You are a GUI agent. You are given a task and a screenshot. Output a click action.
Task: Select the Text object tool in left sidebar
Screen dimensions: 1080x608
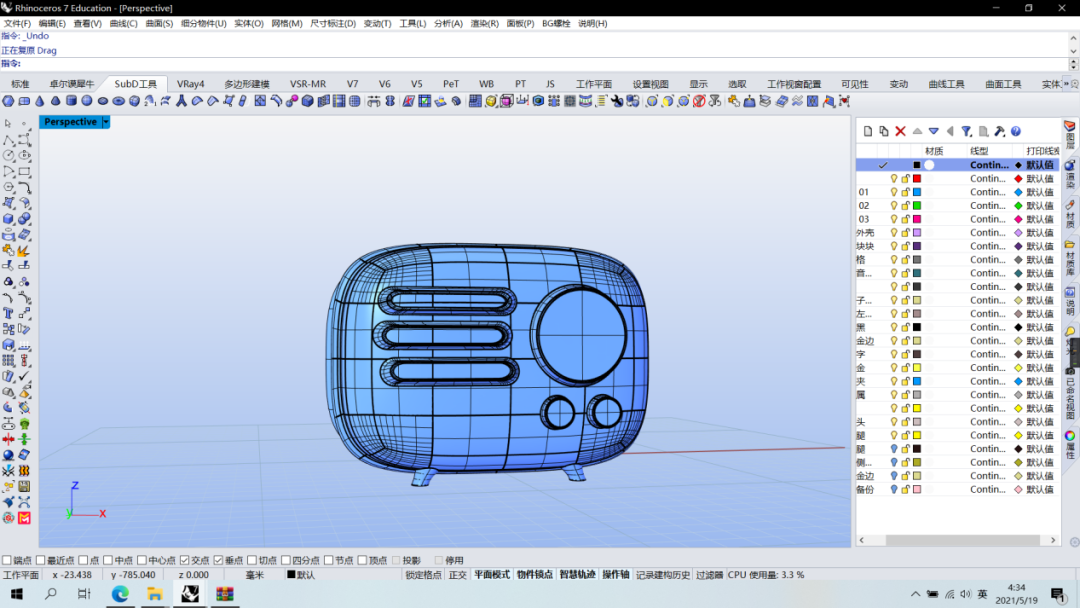click(x=9, y=313)
